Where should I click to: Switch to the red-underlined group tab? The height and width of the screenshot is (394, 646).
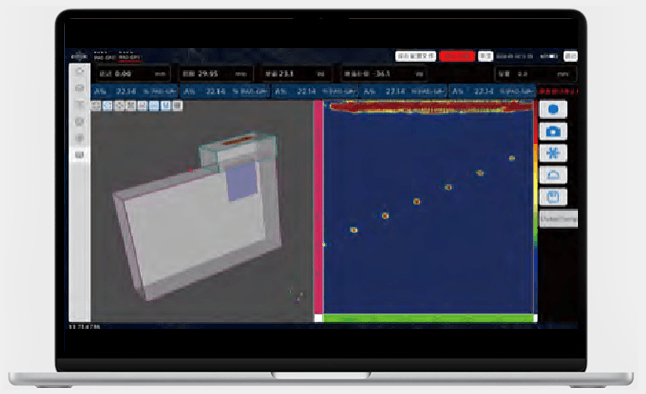pyautogui.click(x=129, y=56)
